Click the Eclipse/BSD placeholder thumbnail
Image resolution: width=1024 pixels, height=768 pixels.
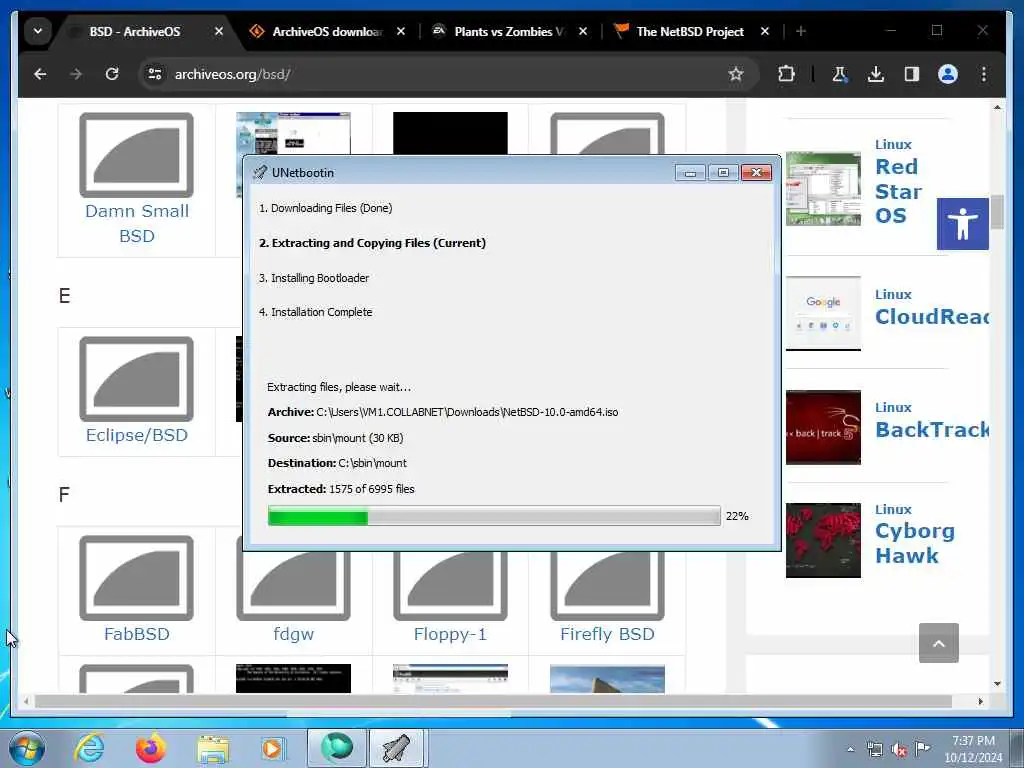pos(136,379)
